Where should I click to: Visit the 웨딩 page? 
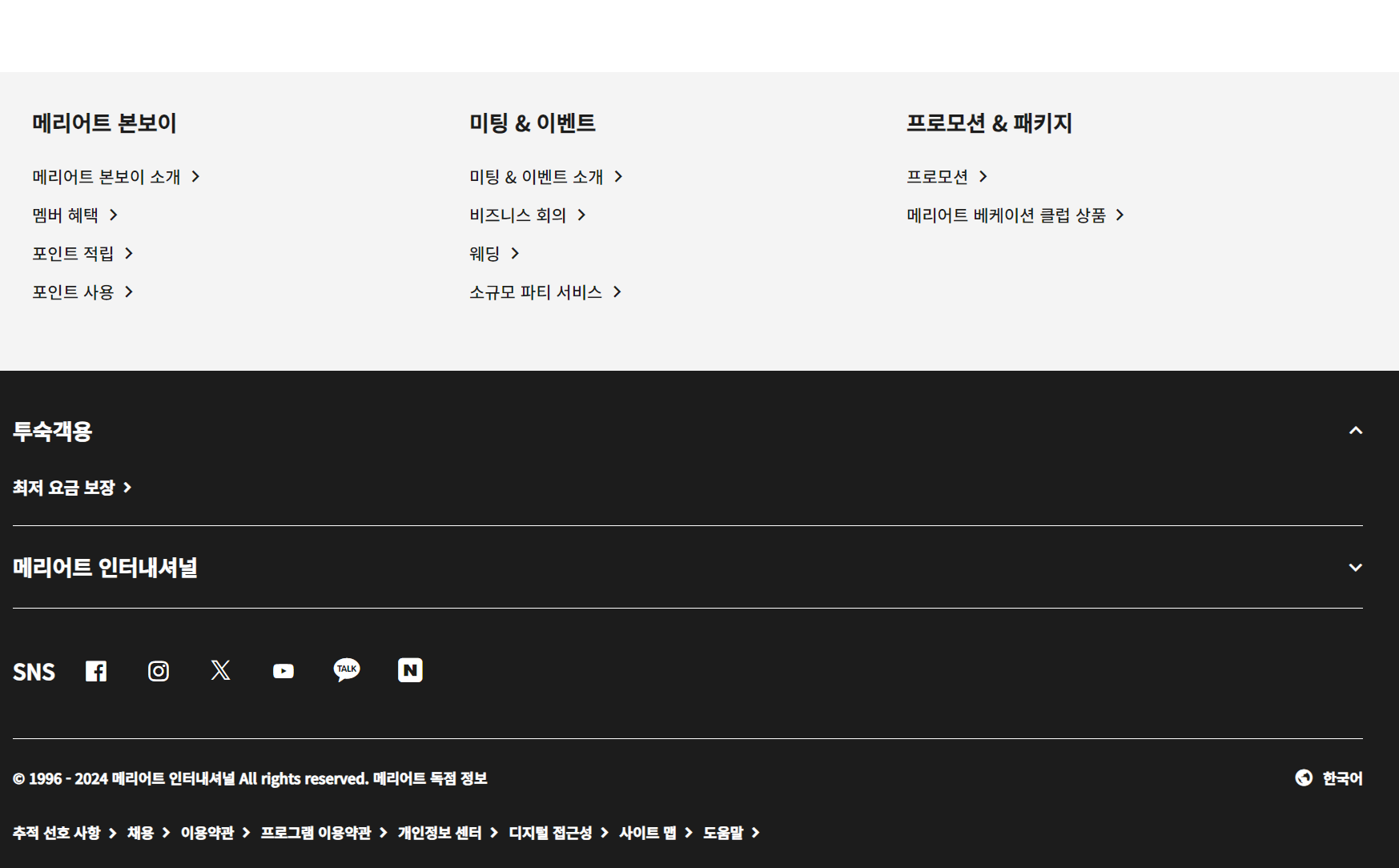[495, 253]
